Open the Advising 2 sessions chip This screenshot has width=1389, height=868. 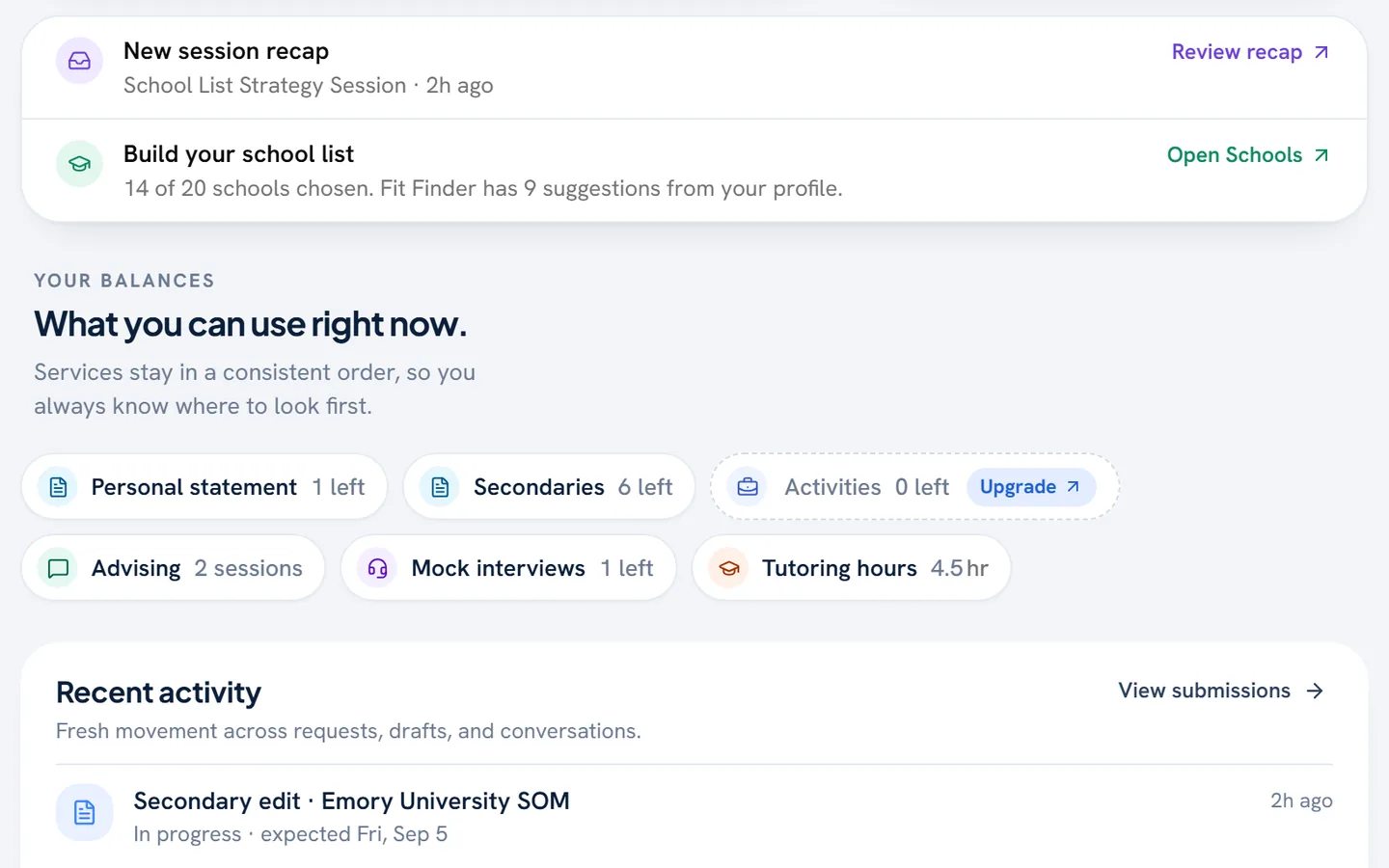point(174,568)
